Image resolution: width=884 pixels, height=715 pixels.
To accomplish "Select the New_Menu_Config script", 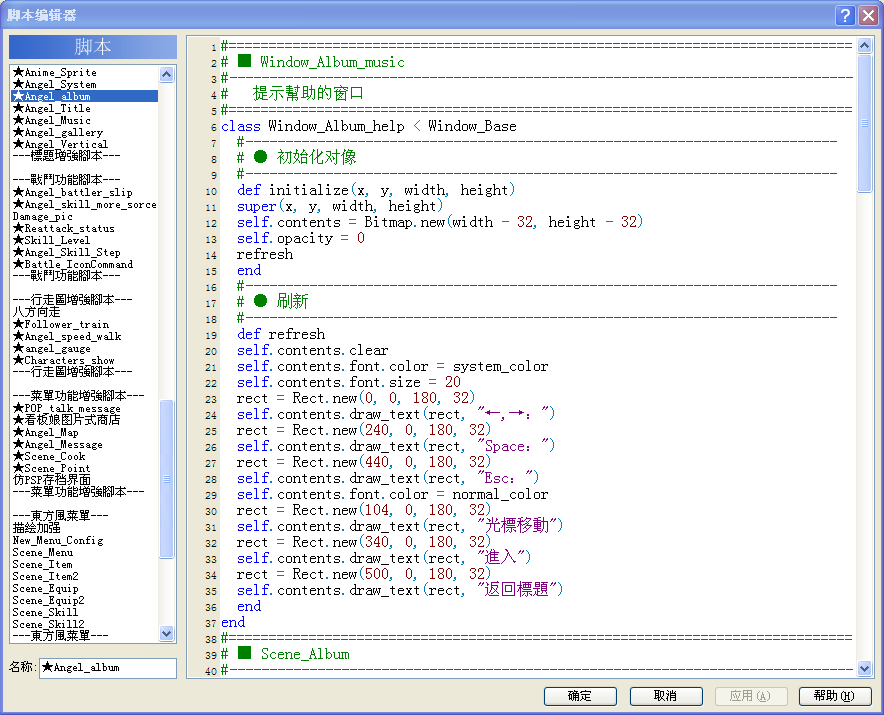I will [85, 540].
